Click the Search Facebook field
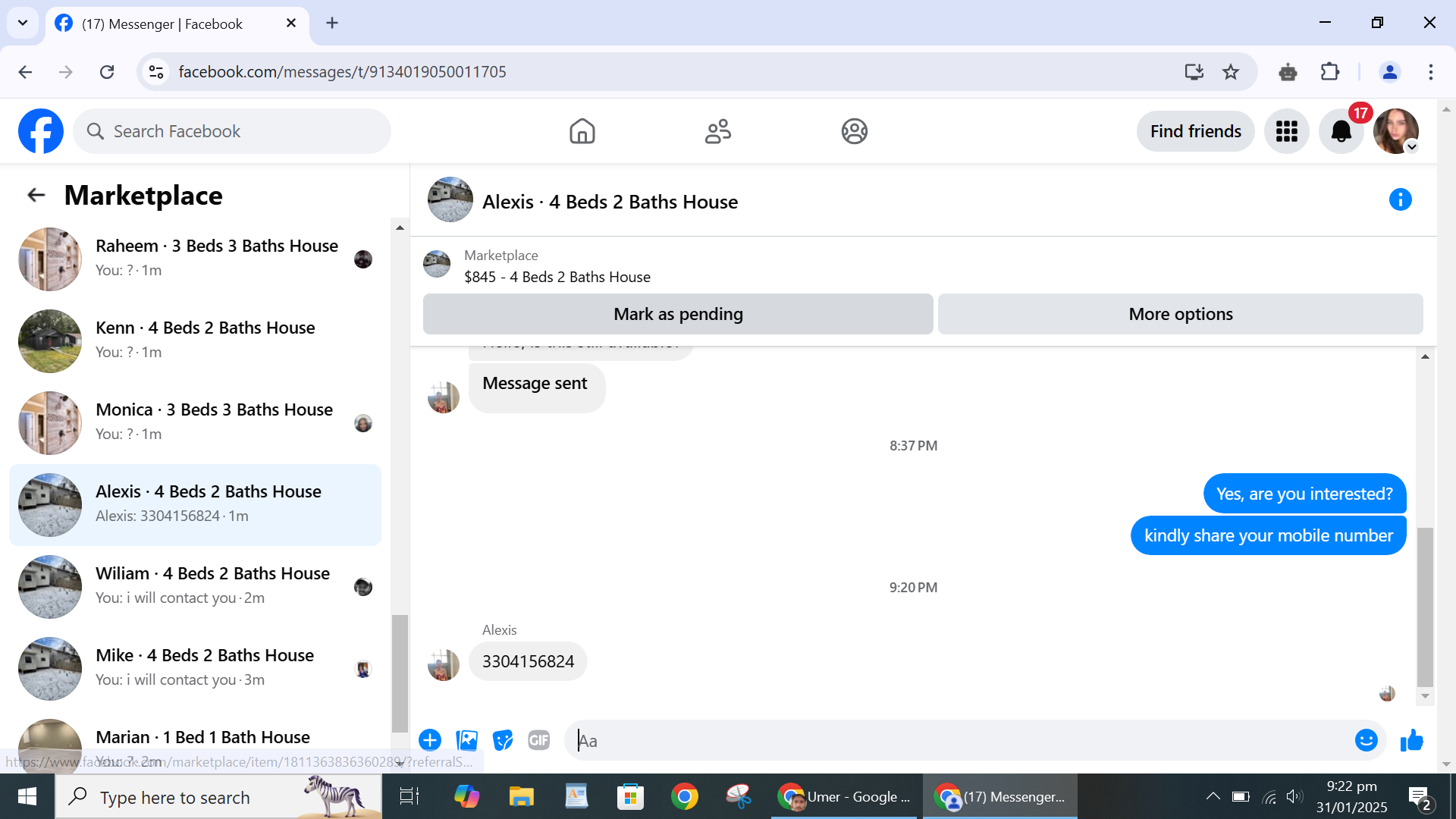 click(232, 131)
